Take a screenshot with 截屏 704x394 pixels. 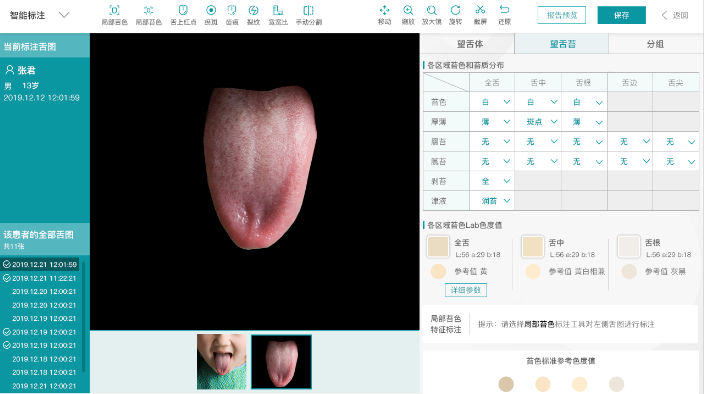coord(480,15)
